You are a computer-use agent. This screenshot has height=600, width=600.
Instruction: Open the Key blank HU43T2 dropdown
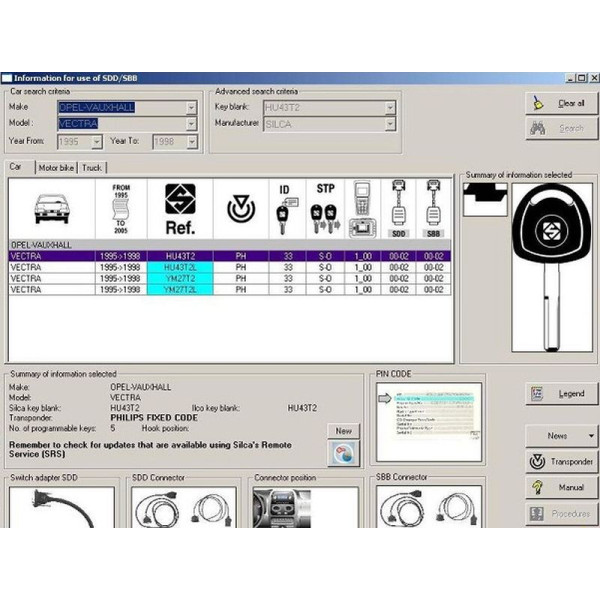point(390,107)
